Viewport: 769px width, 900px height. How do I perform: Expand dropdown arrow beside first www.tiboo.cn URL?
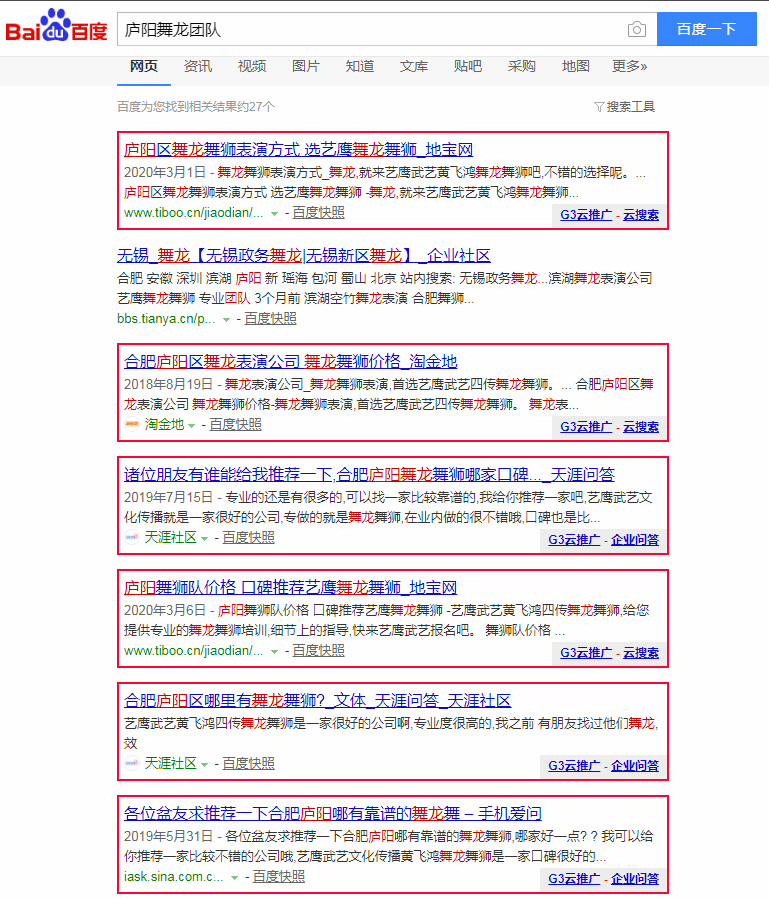(x=274, y=214)
